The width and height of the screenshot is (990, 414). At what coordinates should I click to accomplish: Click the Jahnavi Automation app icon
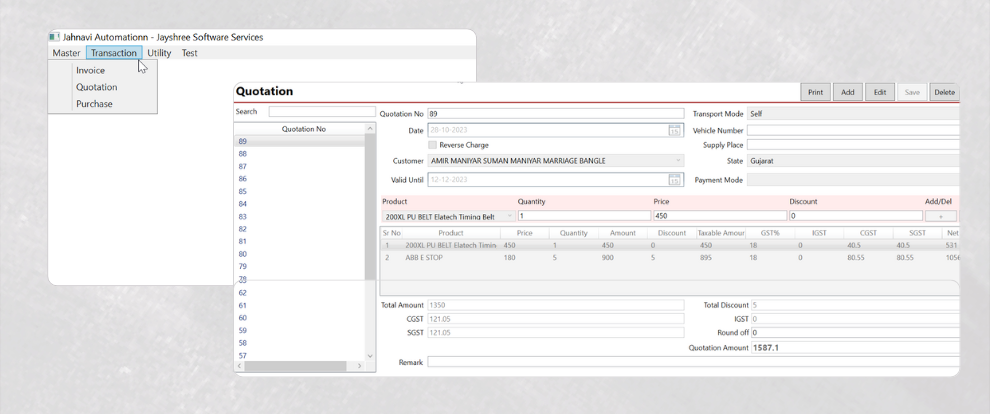(x=55, y=37)
